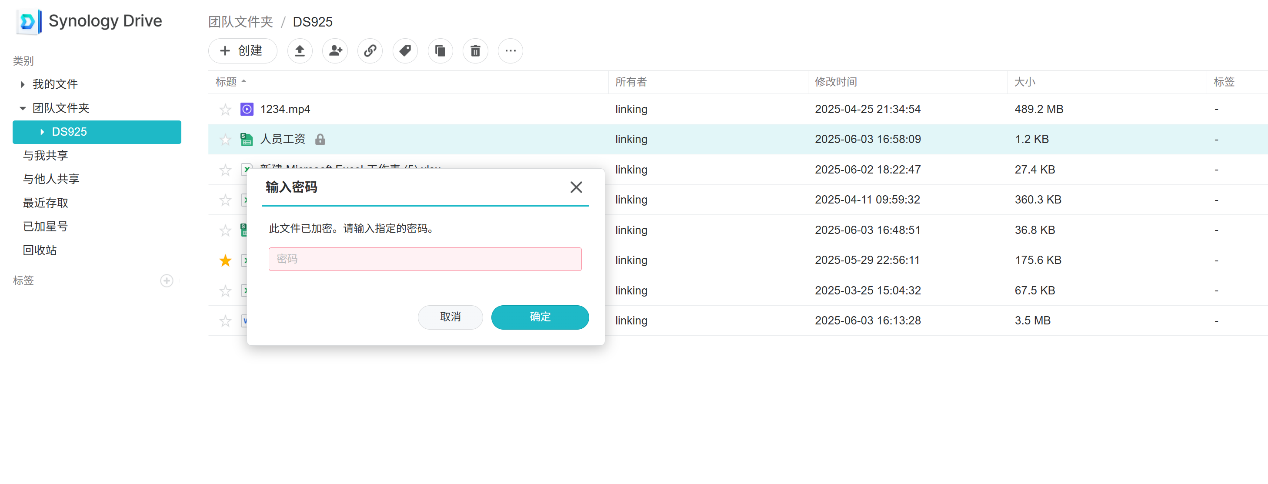Viewport: 1268px width, 484px height.
Task: Open the share-with-users icon
Action: [335, 51]
